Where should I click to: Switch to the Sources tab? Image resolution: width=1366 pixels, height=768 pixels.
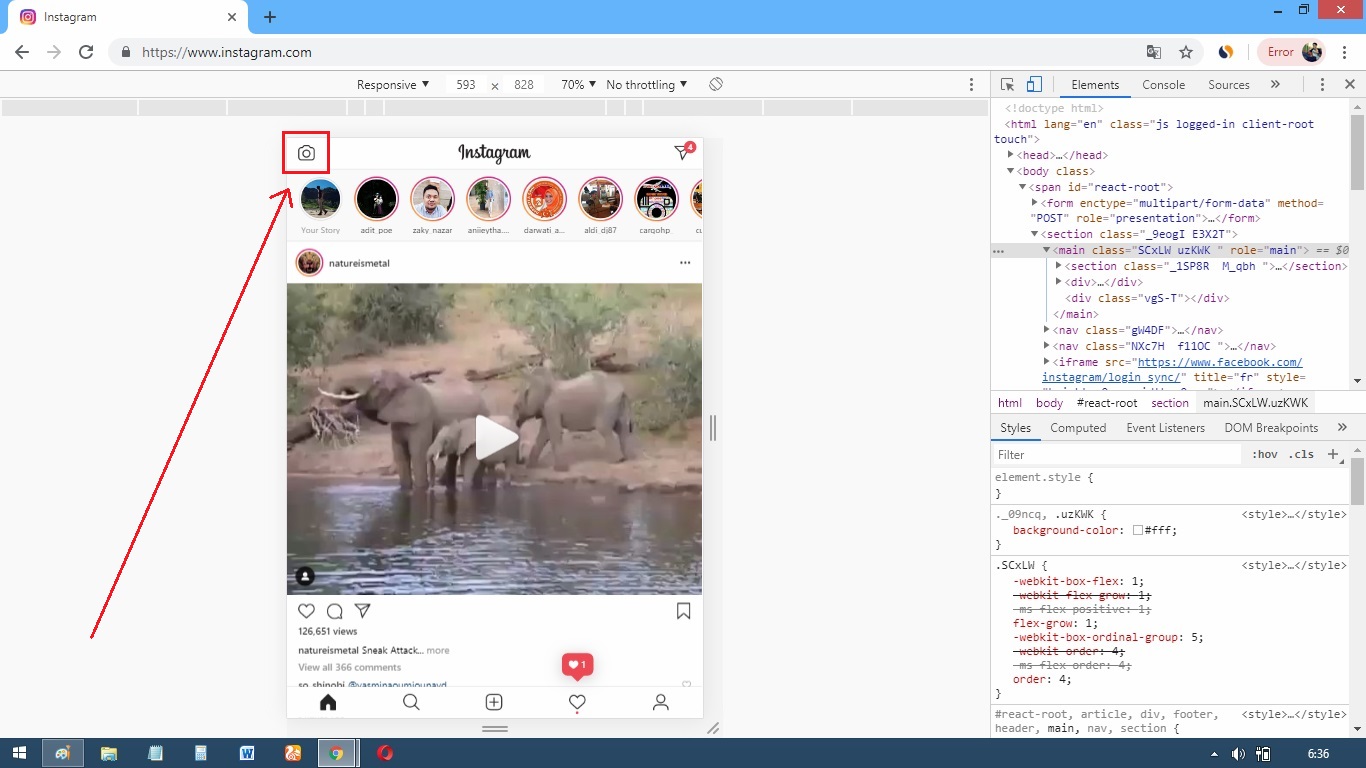[x=1229, y=85]
